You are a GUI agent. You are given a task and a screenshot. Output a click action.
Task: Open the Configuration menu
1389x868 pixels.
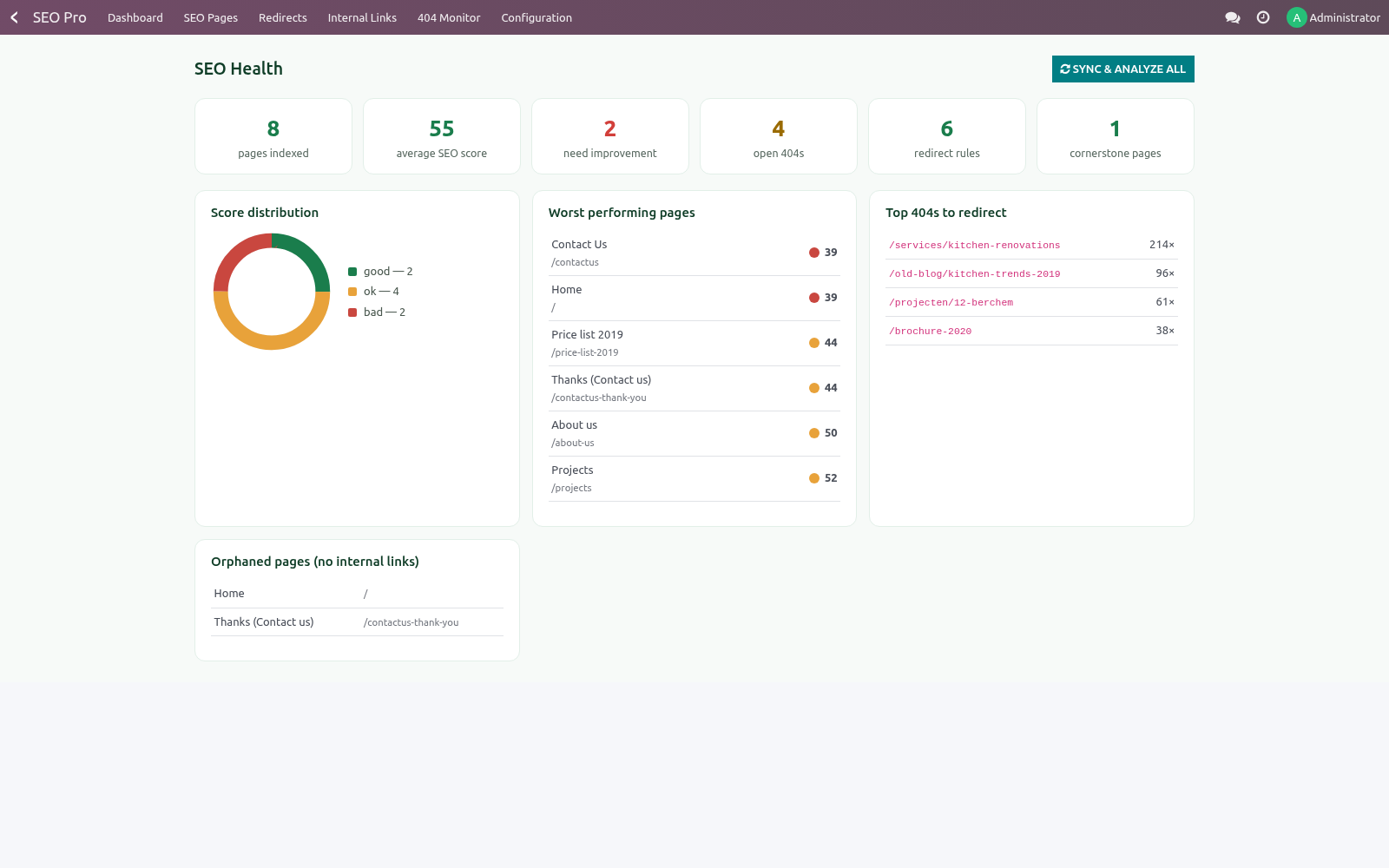537,17
